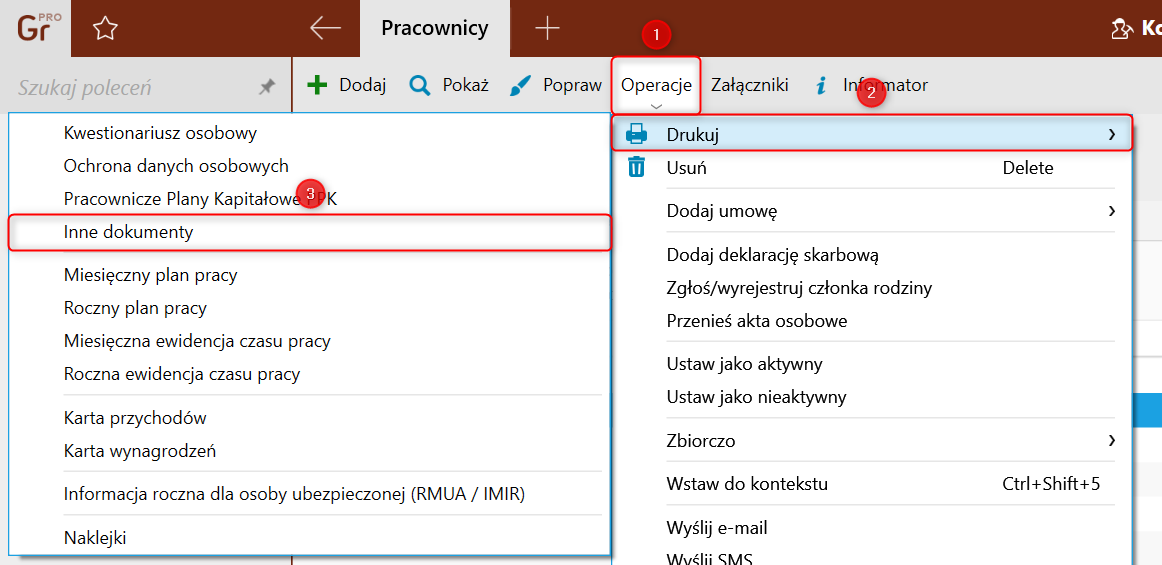Open favorites with the star icon
This screenshot has width=1162, height=565.
pyautogui.click(x=105, y=29)
